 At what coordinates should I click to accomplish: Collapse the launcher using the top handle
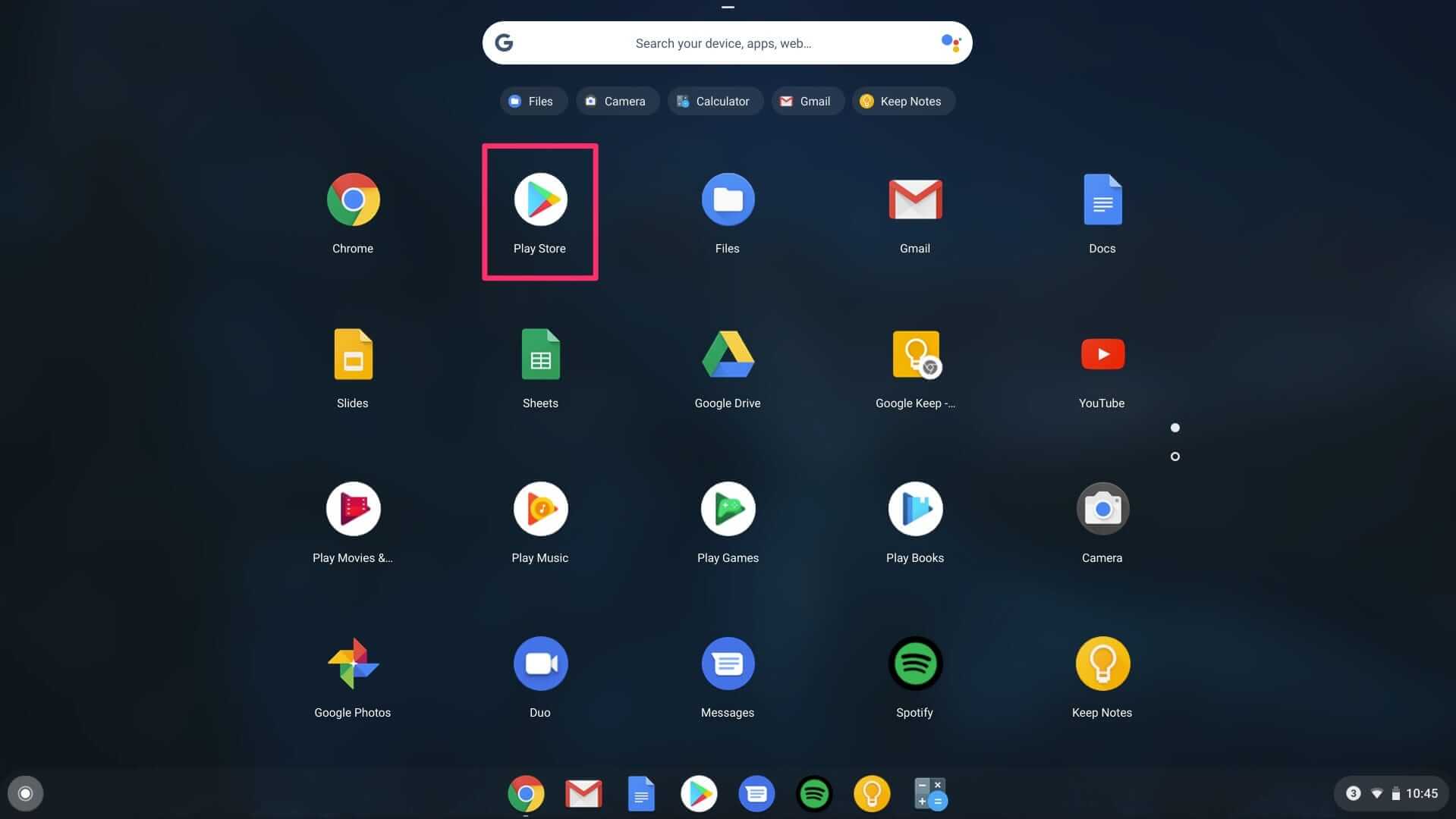pos(728,8)
